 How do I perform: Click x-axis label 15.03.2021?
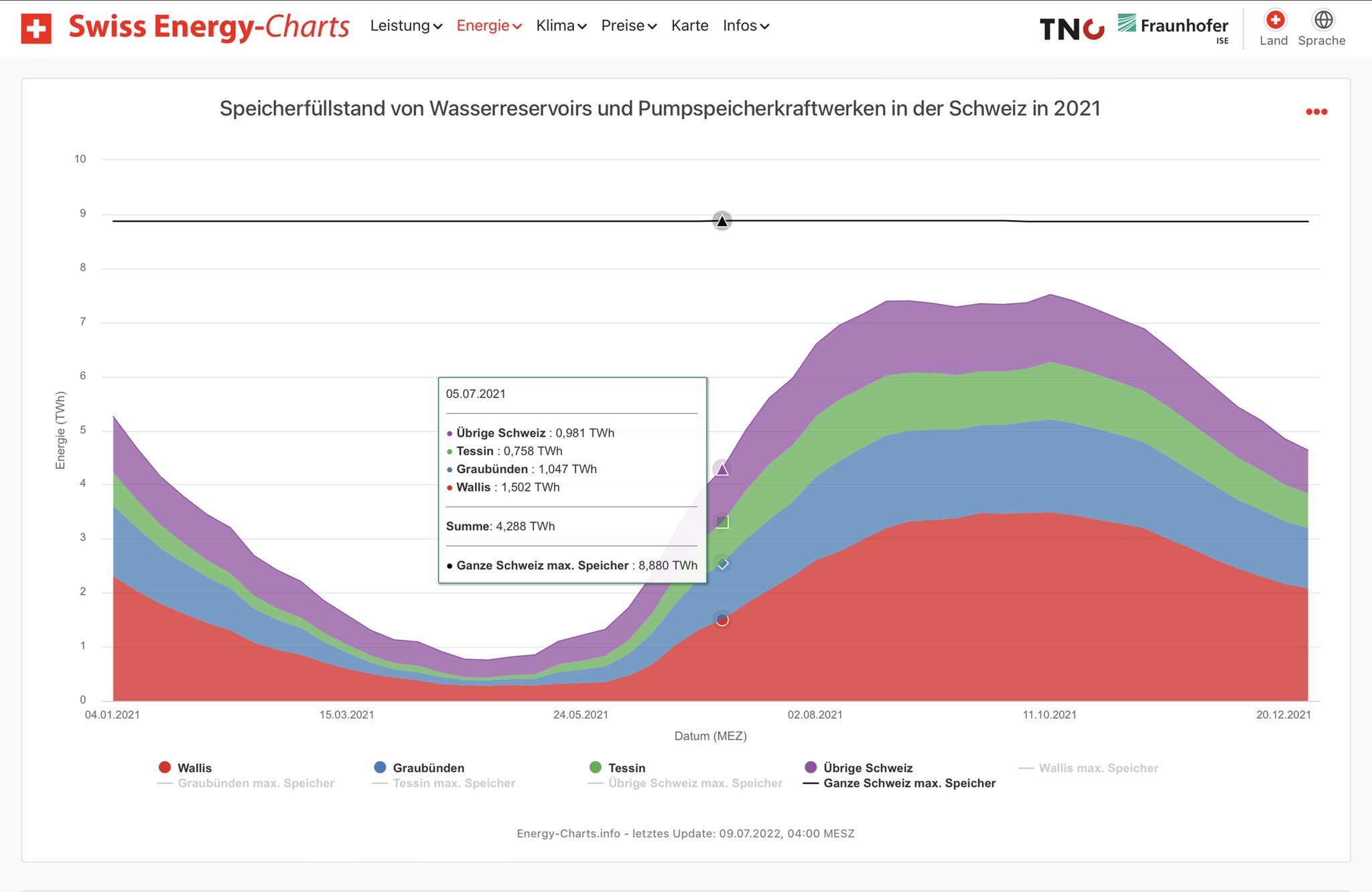(346, 715)
